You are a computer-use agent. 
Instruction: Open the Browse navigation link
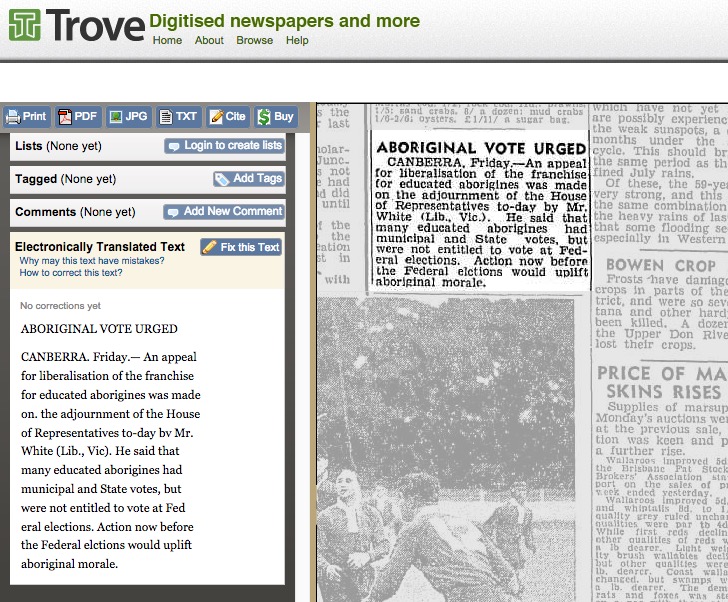[254, 40]
